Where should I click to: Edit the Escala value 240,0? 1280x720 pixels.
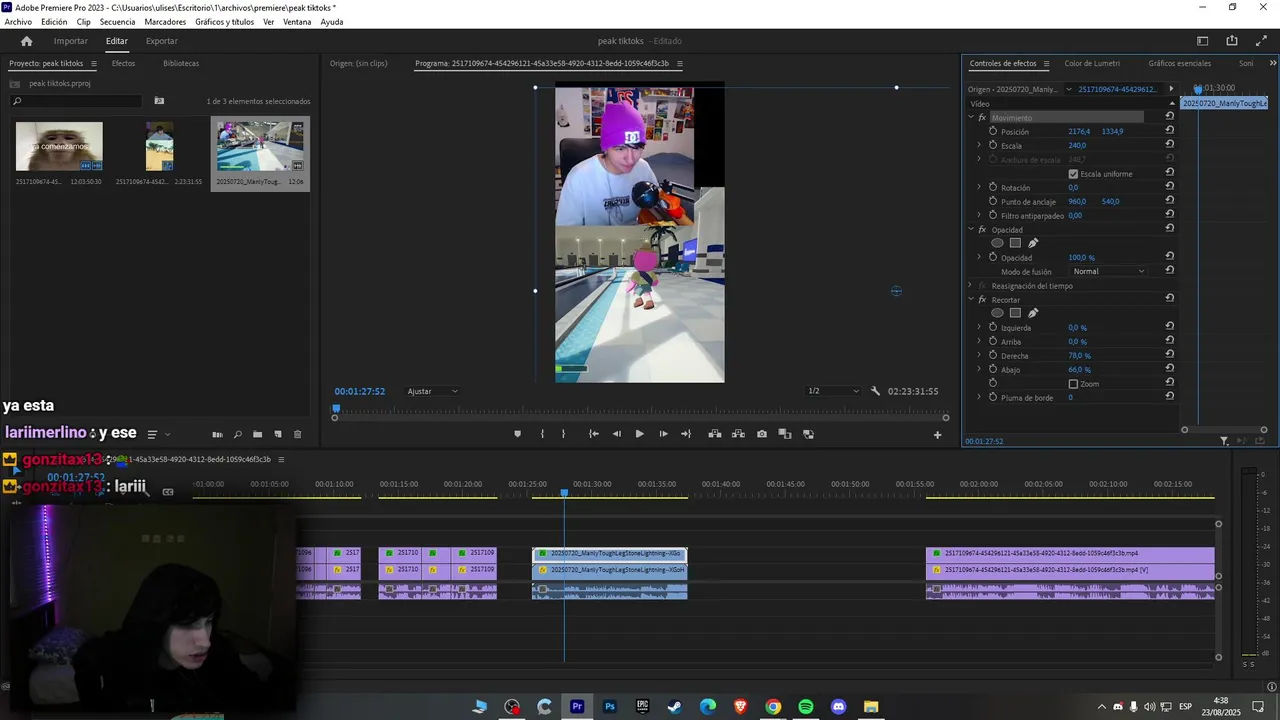coord(1077,145)
